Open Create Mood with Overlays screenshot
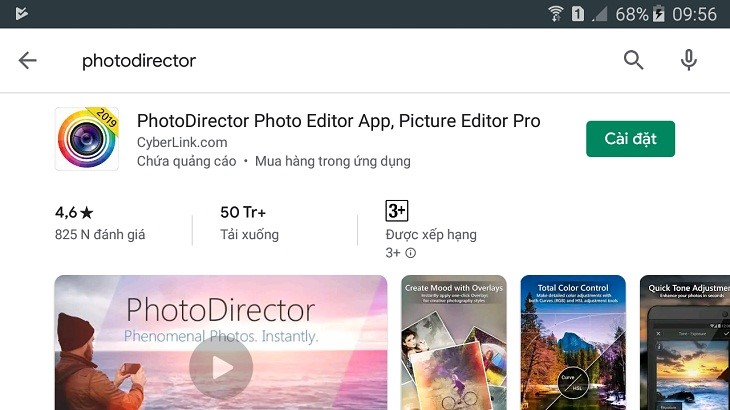Image resolution: width=730 pixels, height=410 pixels. pos(453,343)
